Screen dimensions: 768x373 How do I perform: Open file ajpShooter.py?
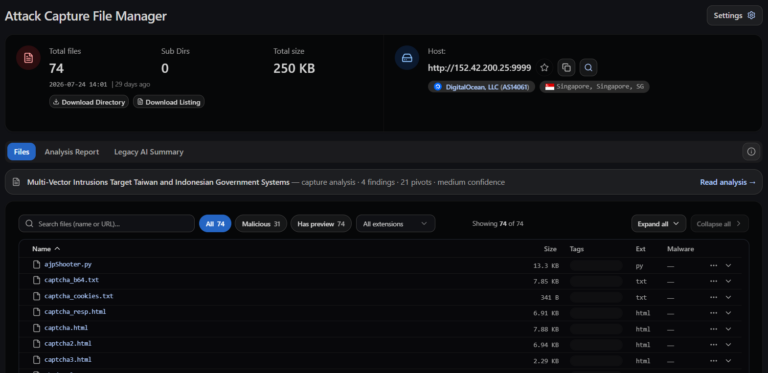[68, 264]
